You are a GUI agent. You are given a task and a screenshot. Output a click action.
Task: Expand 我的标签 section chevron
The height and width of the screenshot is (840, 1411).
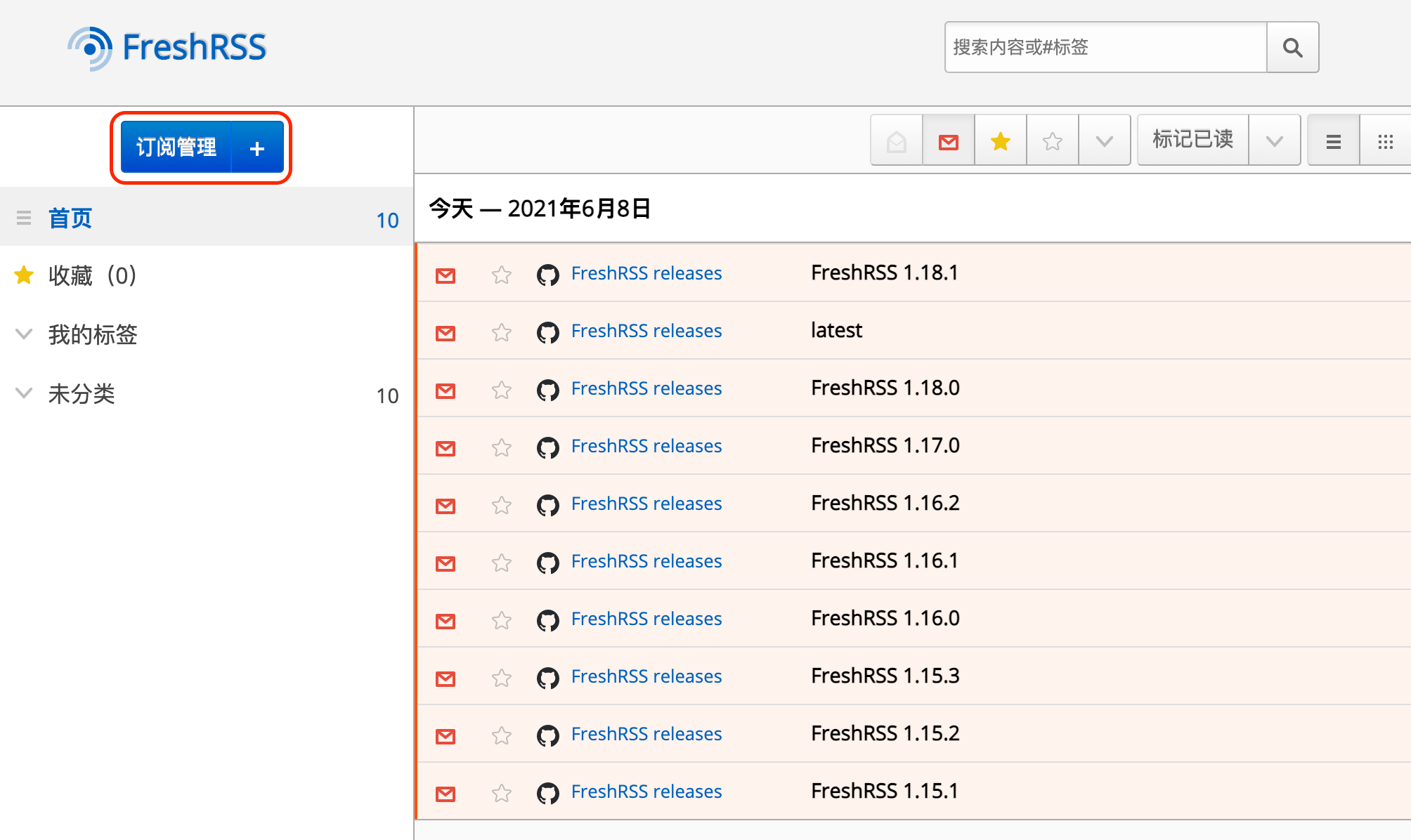point(24,334)
